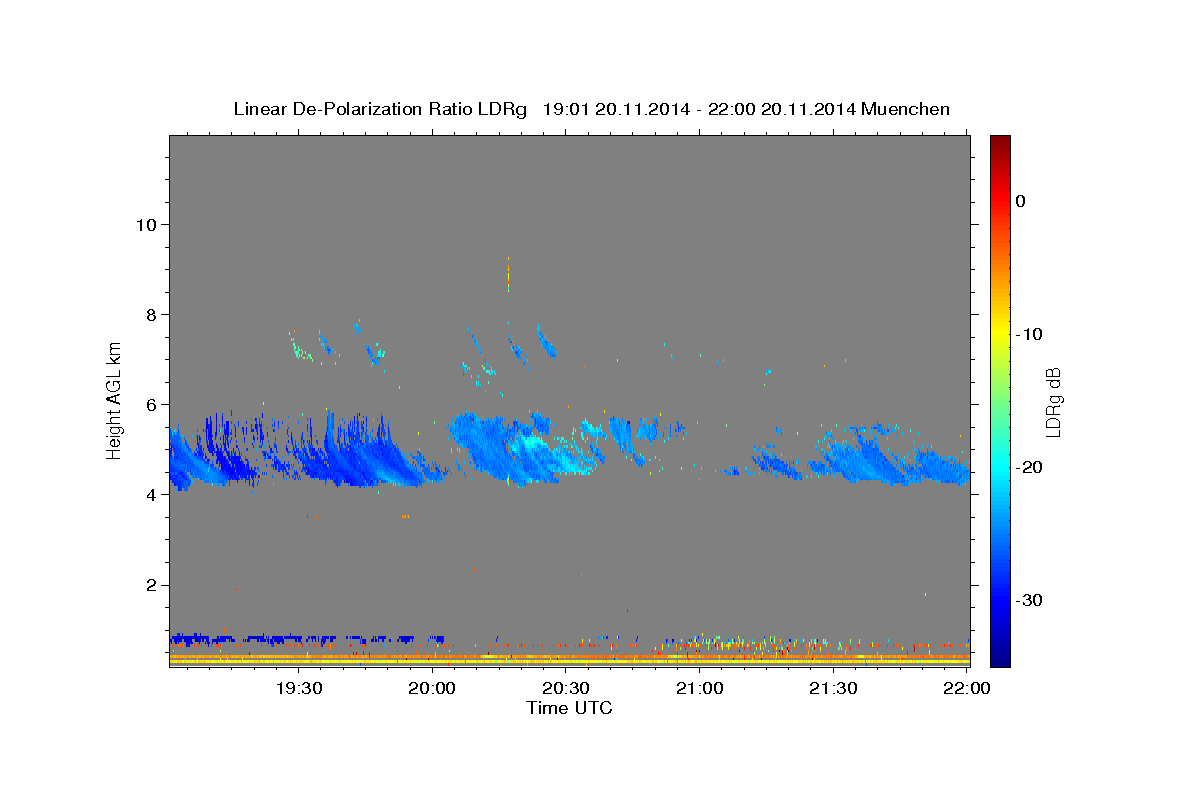Screen dimensions: 1200x800
Task: Click the yellow near-ground stripe in the plot
Action: [x=569, y=662]
